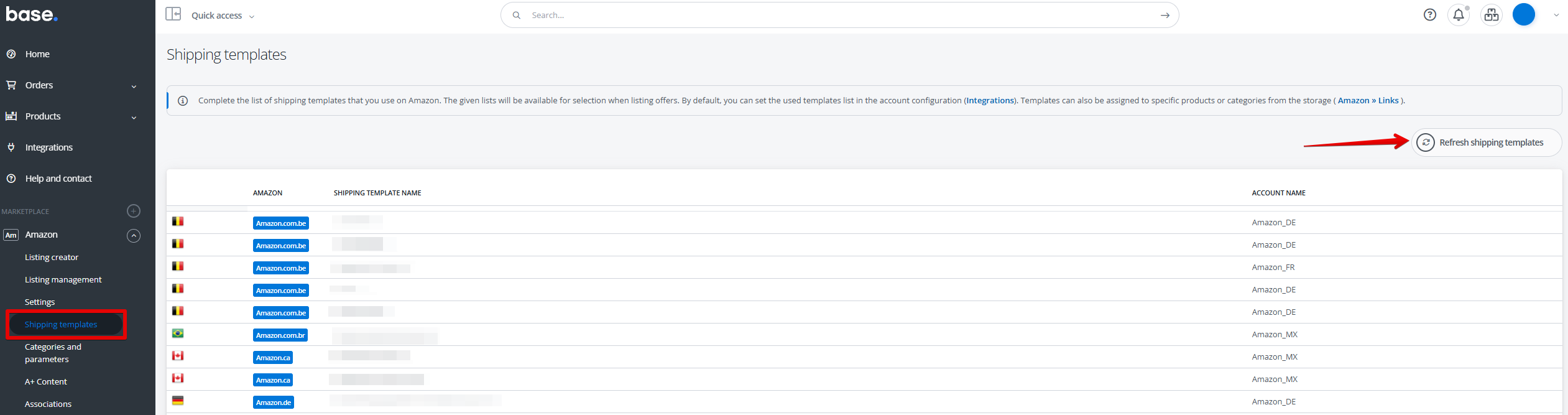Viewport: 1568px width, 415px height.
Task: Open Listing management page
Action: pos(63,279)
